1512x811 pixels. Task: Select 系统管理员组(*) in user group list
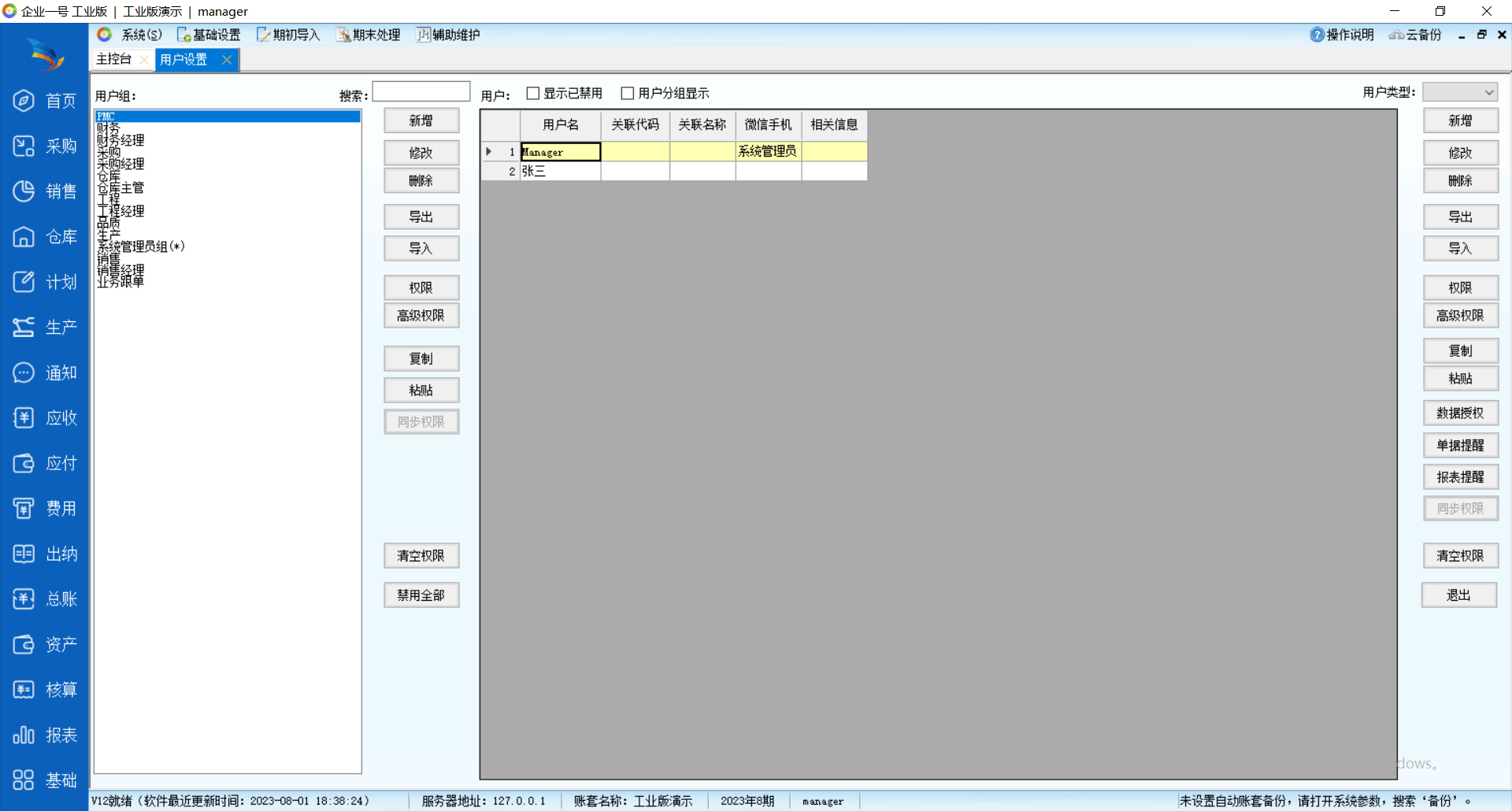click(140, 246)
